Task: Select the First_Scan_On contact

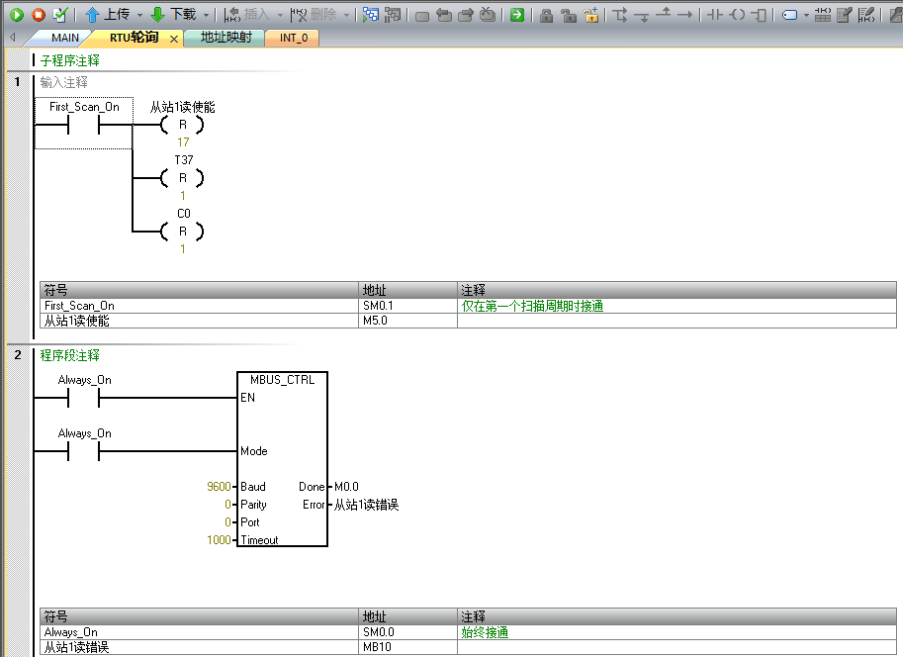Action: click(84, 123)
